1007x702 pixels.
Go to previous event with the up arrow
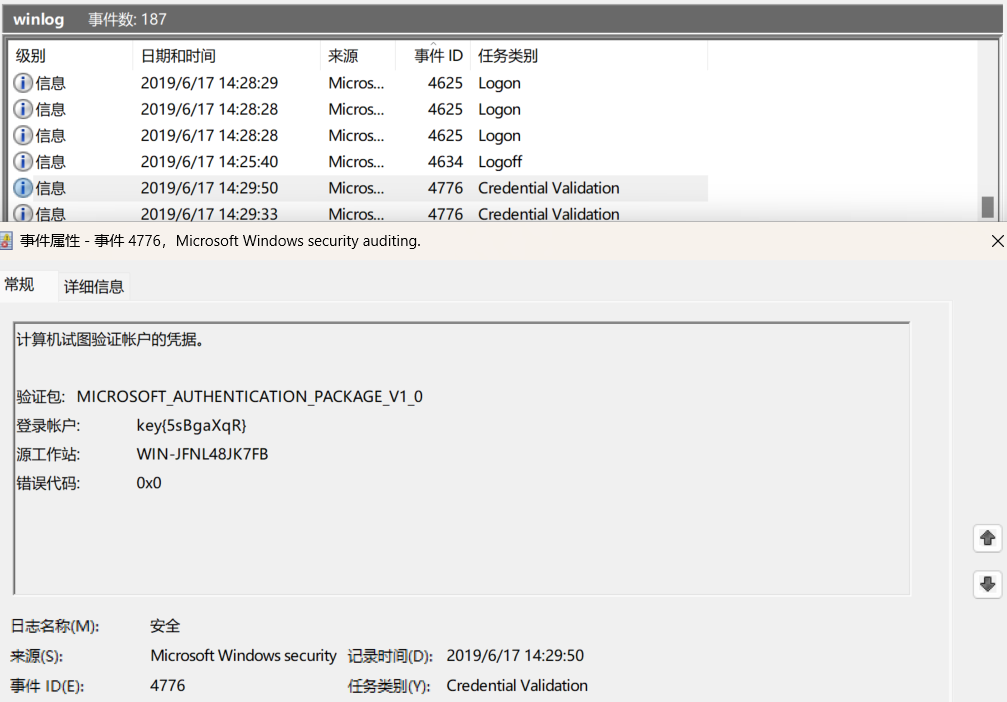pos(987,538)
